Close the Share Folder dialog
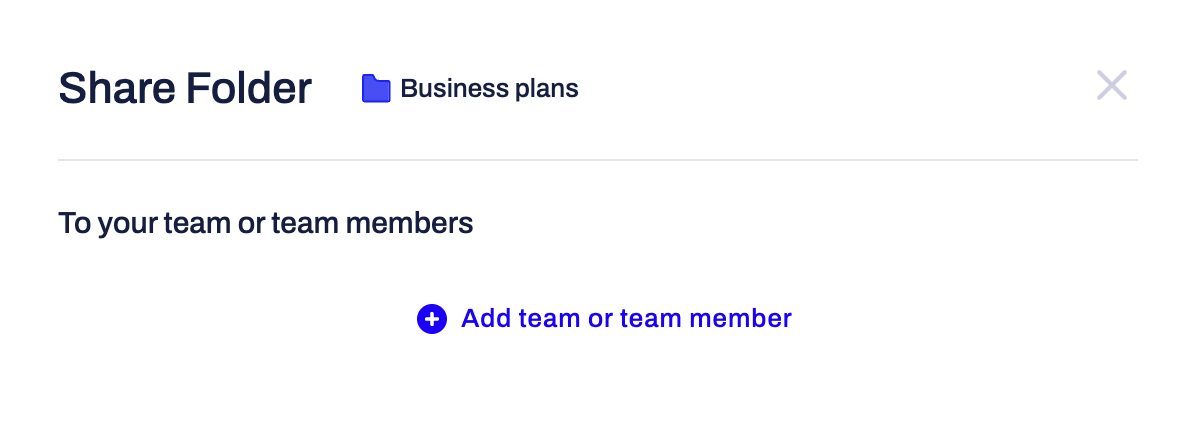 click(1111, 85)
